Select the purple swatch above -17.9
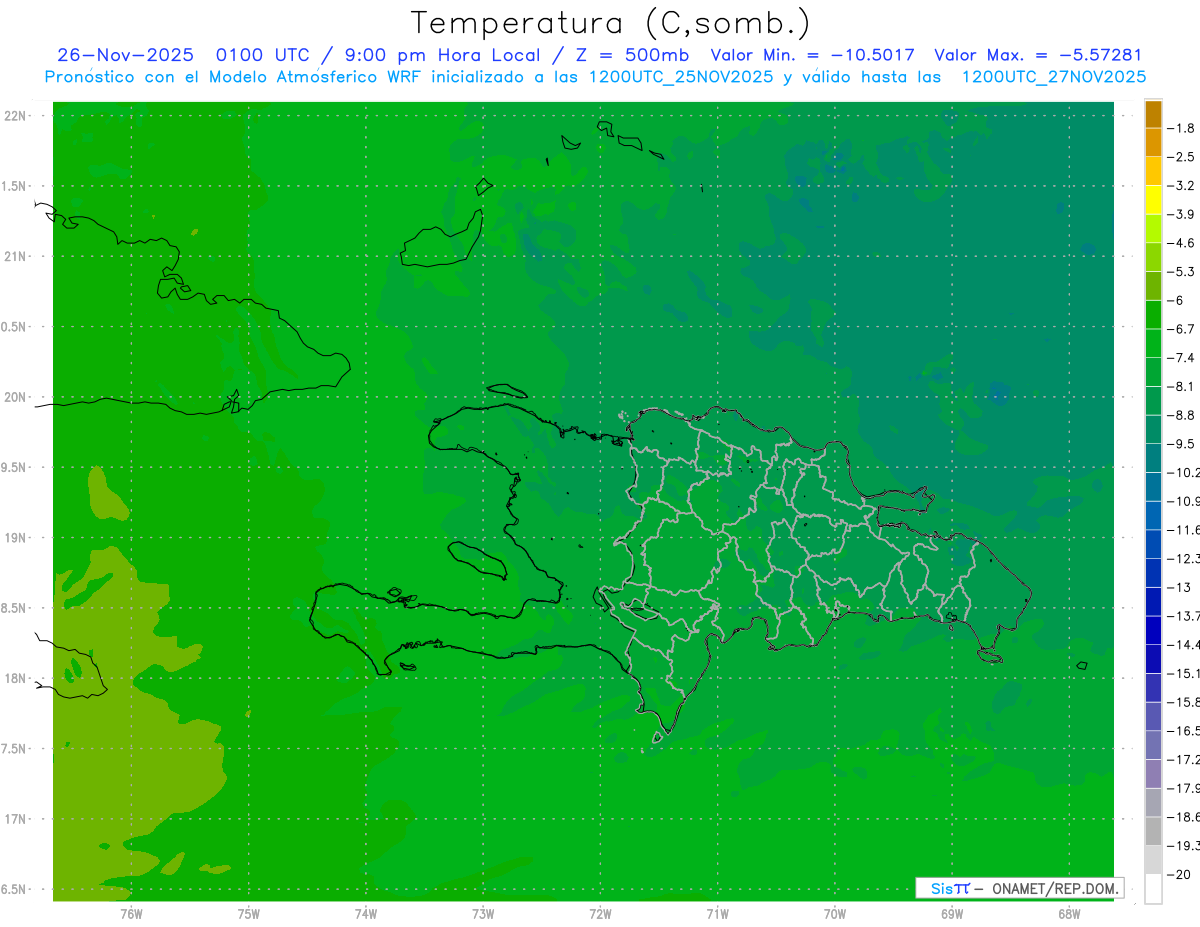This screenshot has width=1200, height=927. (1153, 774)
